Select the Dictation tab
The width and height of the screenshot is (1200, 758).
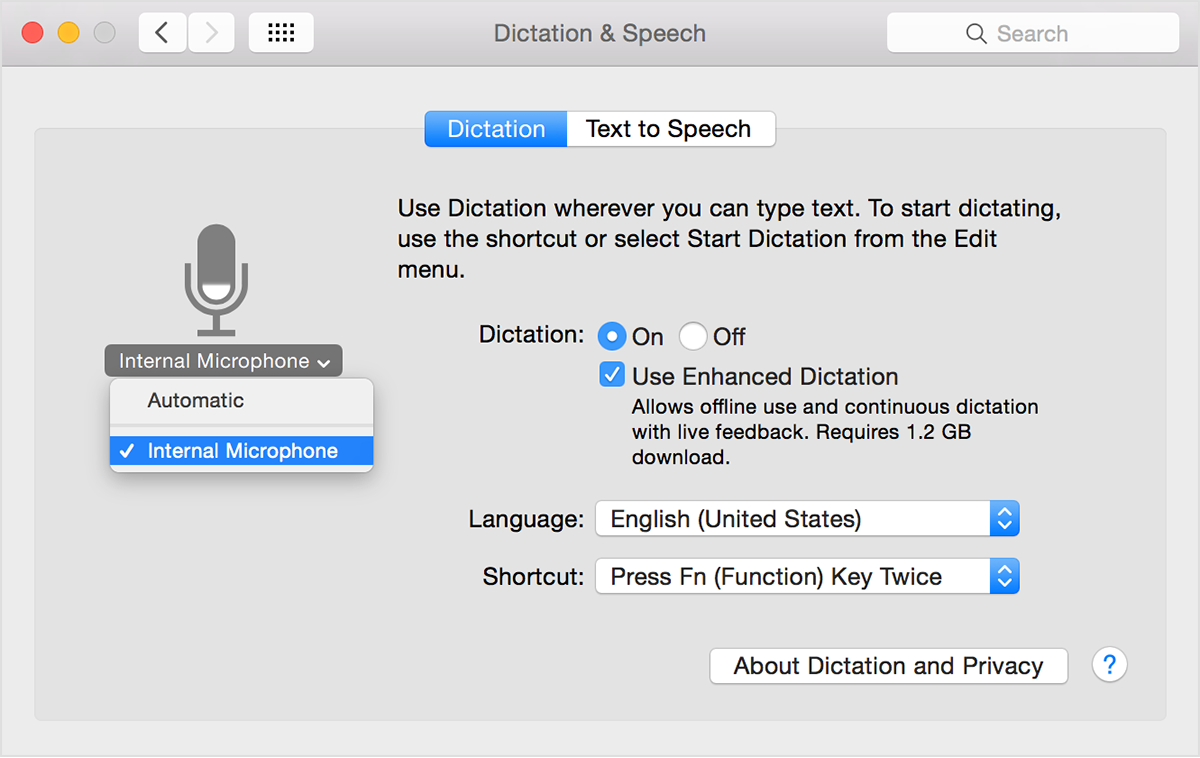[x=496, y=129]
